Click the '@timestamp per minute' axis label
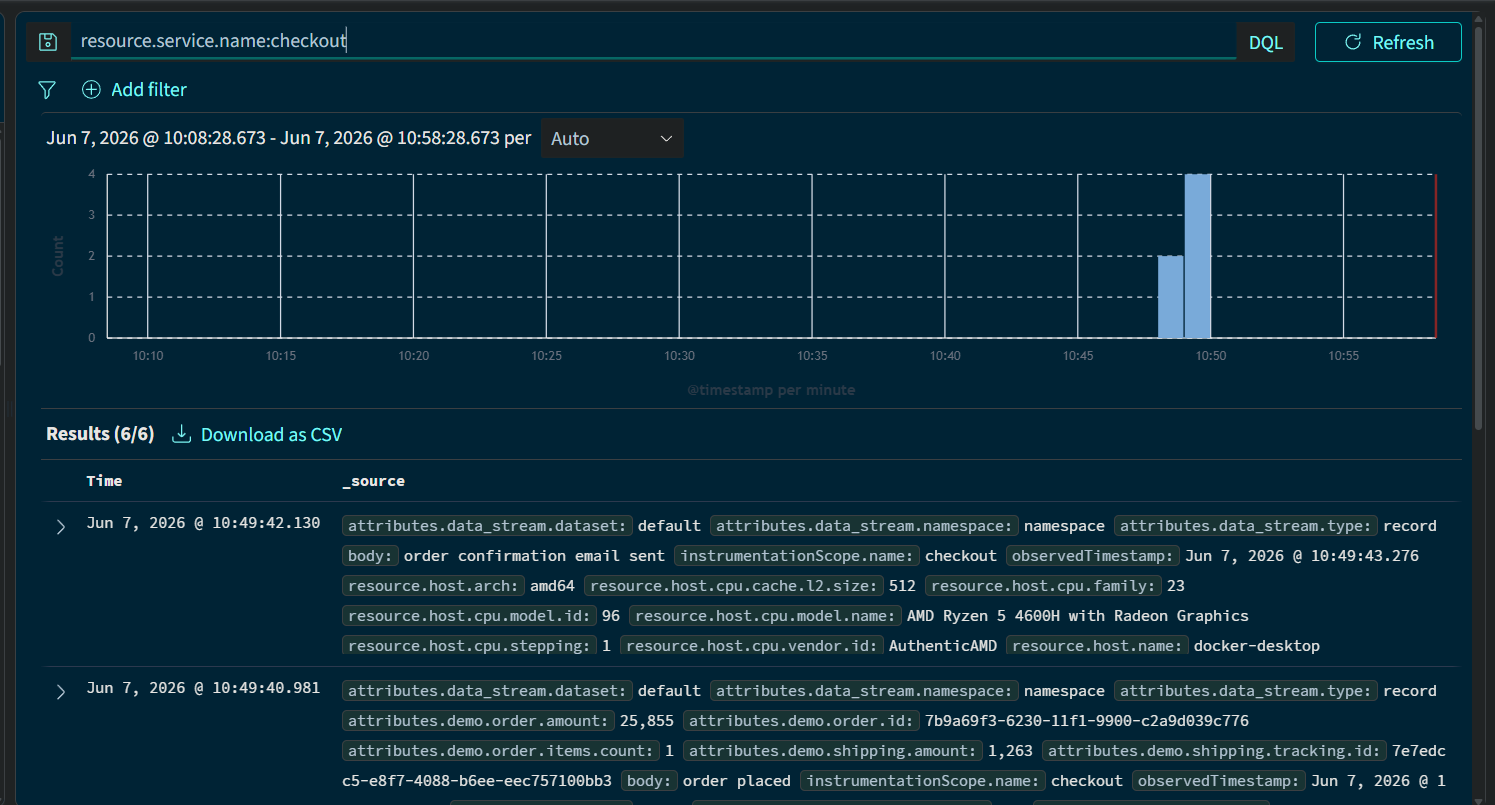Viewport: 1495px width, 805px height. tap(771, 390)
